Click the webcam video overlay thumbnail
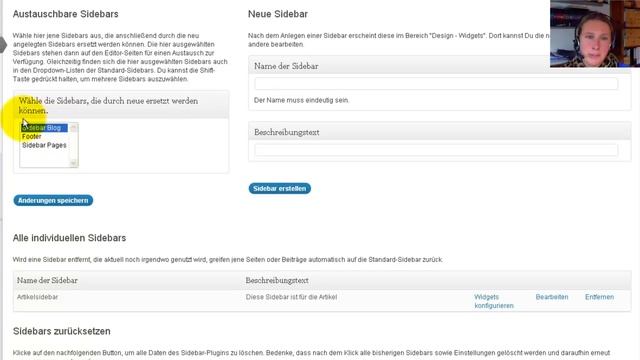The image size is (640, 360). click(595, 33)
